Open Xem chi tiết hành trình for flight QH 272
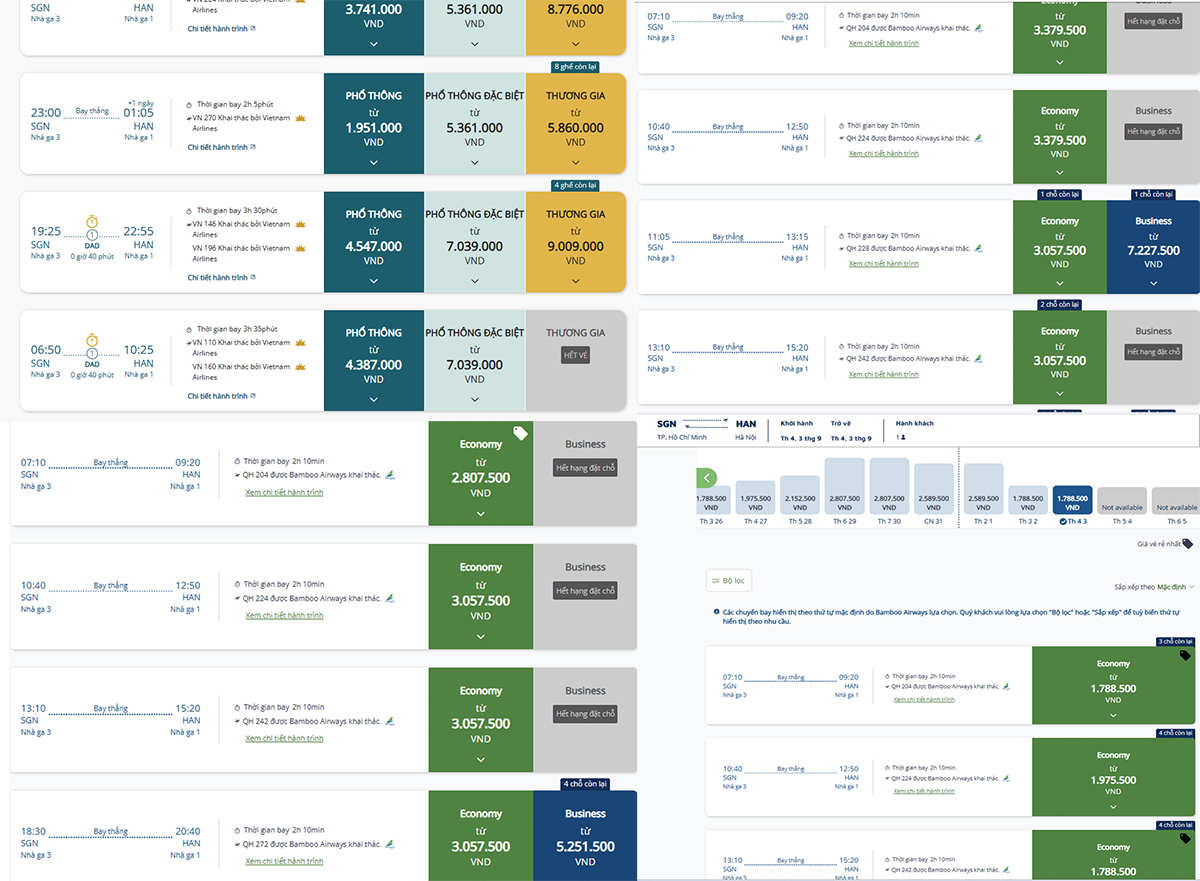1200x881 pixels. [x=284, y=861]
